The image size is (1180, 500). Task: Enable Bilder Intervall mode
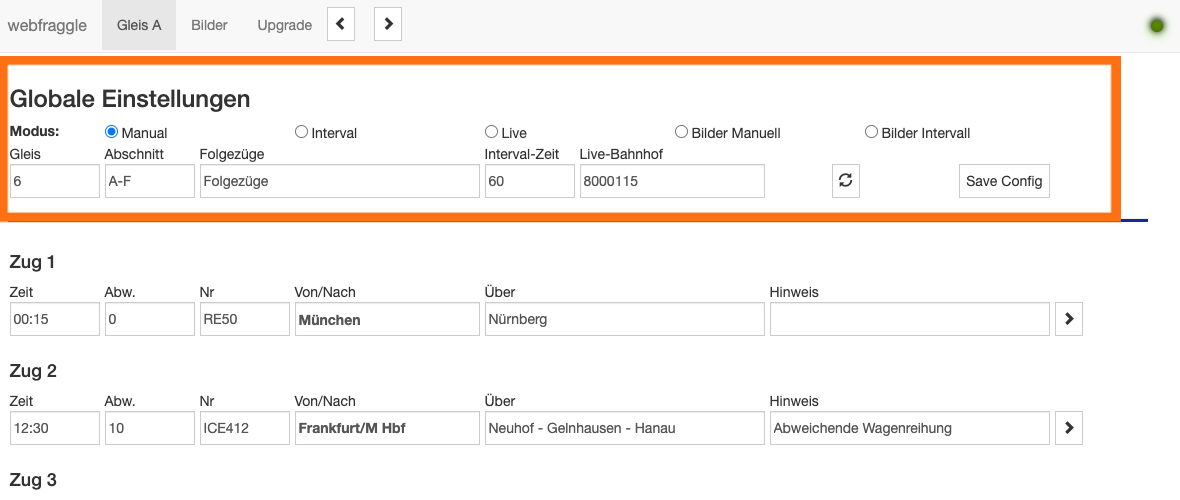[871, 132]
